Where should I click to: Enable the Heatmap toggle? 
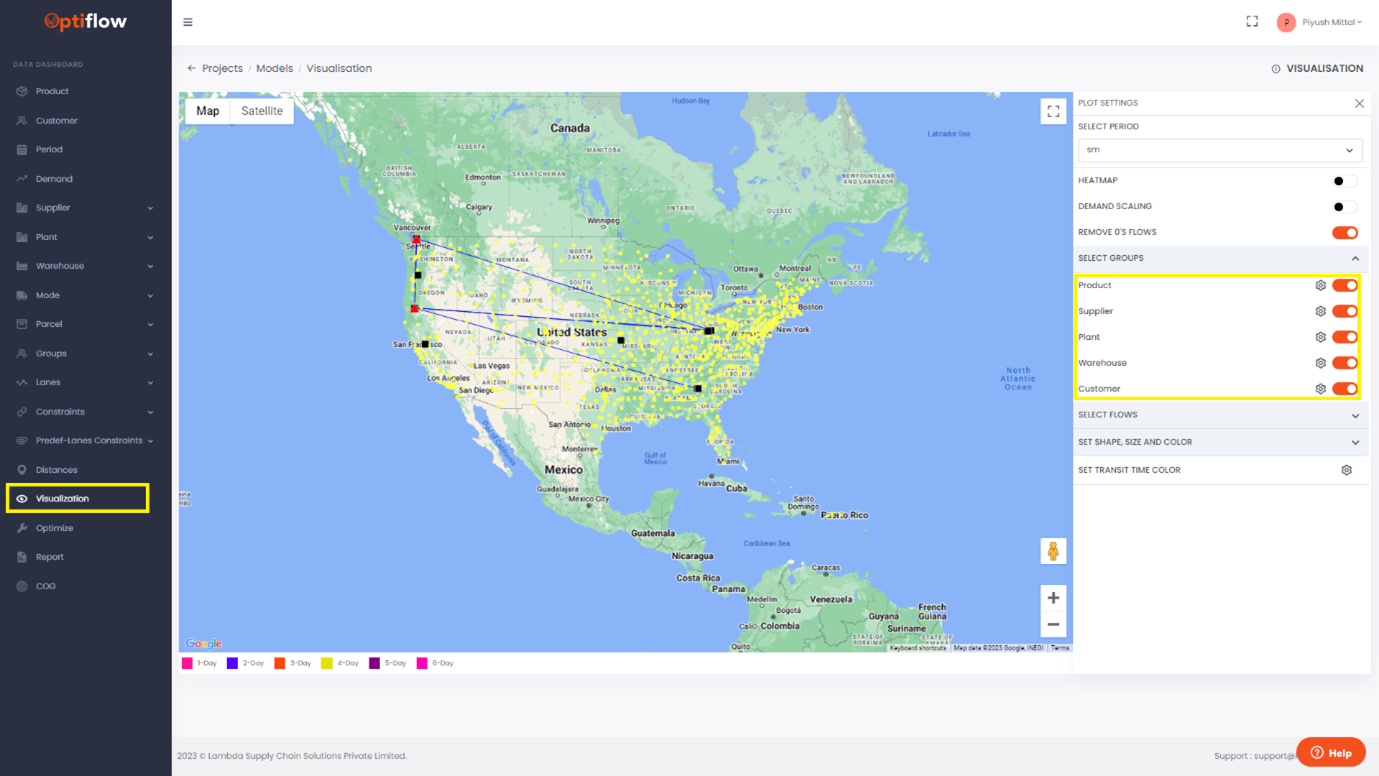coord(1344,180)
